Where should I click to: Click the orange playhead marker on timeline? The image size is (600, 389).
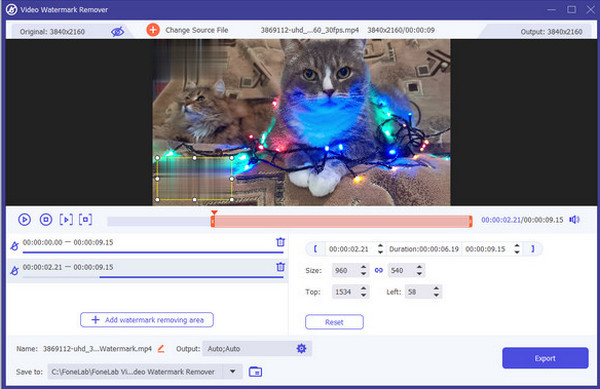pos(214,213)
